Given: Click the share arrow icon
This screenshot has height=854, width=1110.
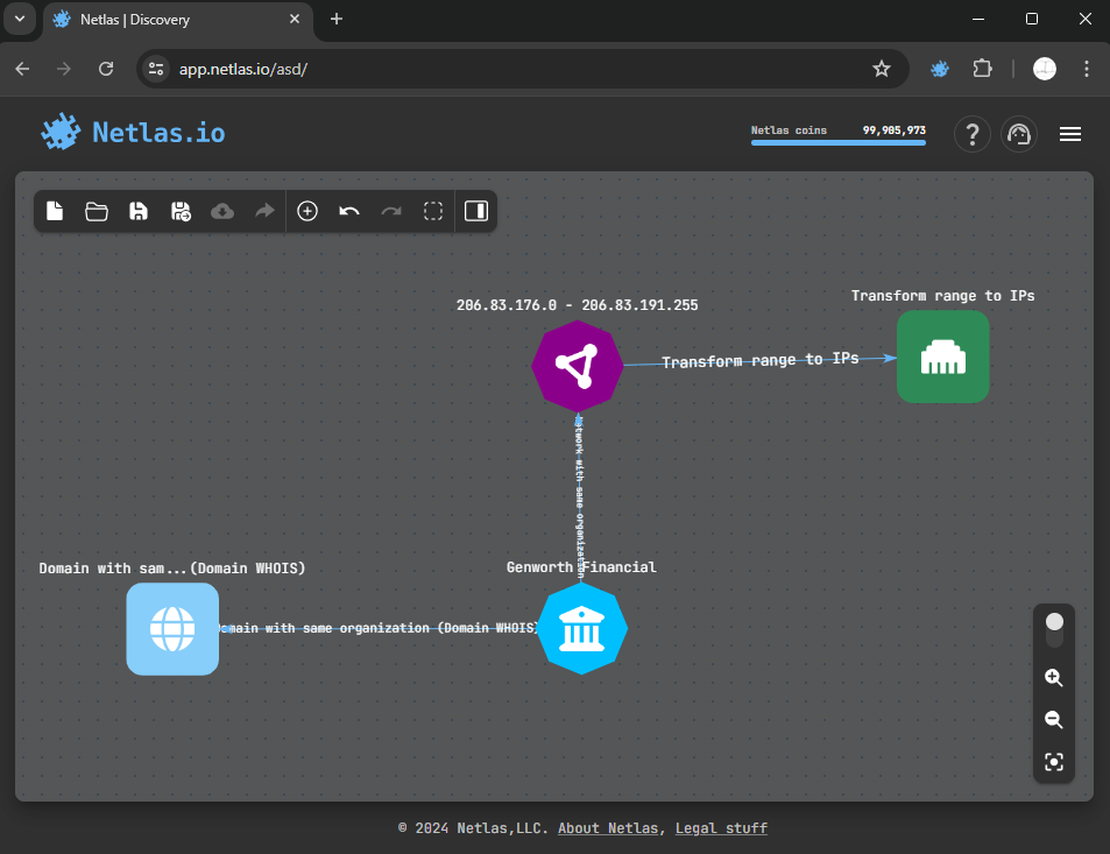Looking at the screenshot, I should (263, 211).
